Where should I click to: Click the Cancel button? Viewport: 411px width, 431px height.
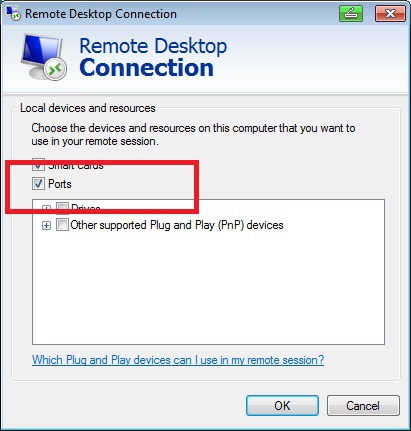point(363,405)
